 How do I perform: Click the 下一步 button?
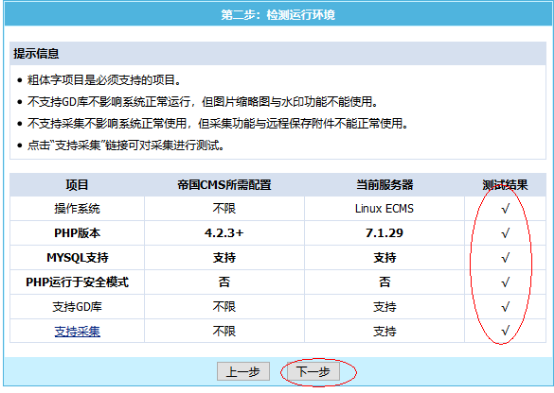point(313,372)
